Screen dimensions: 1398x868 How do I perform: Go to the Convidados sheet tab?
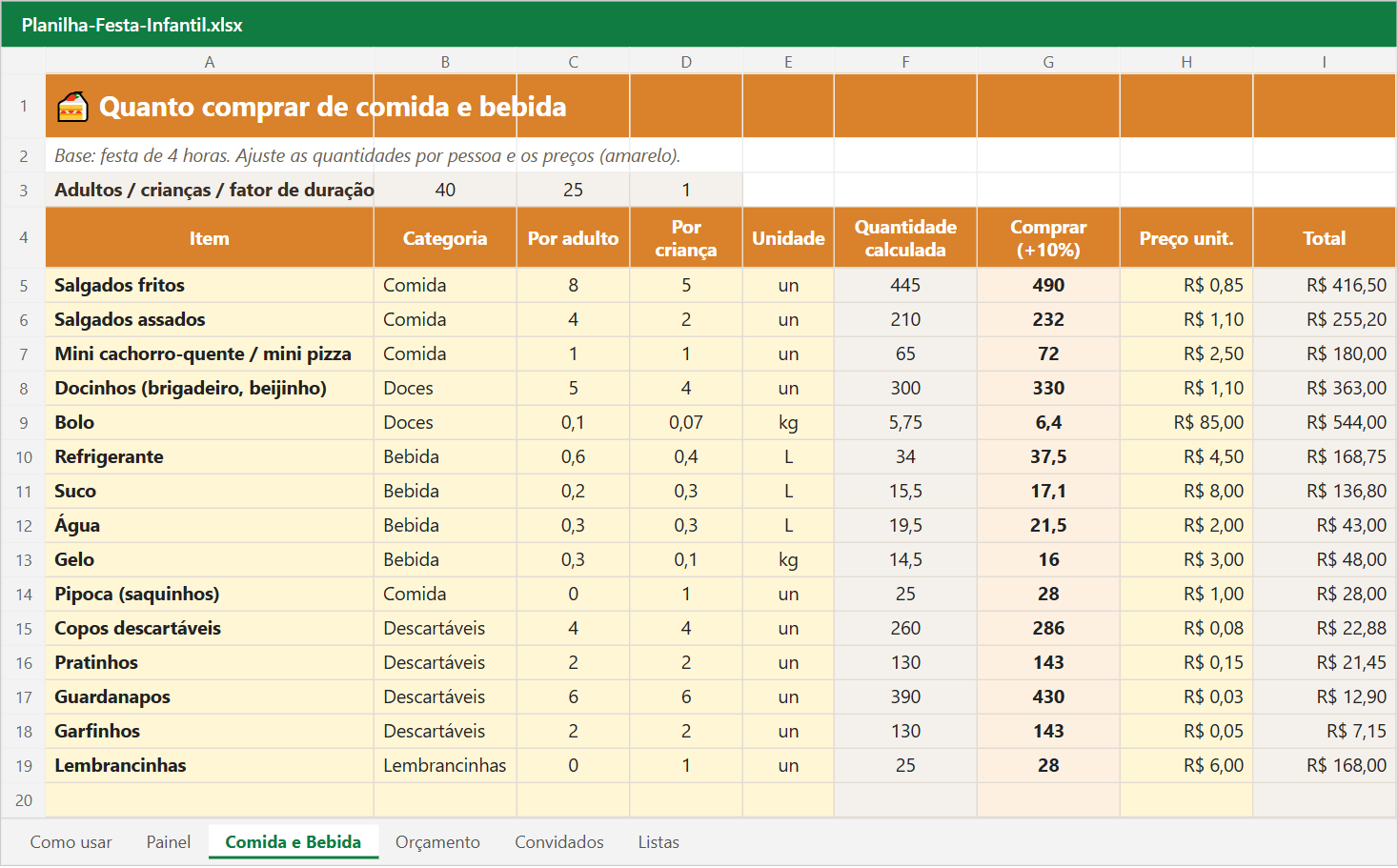559,842
